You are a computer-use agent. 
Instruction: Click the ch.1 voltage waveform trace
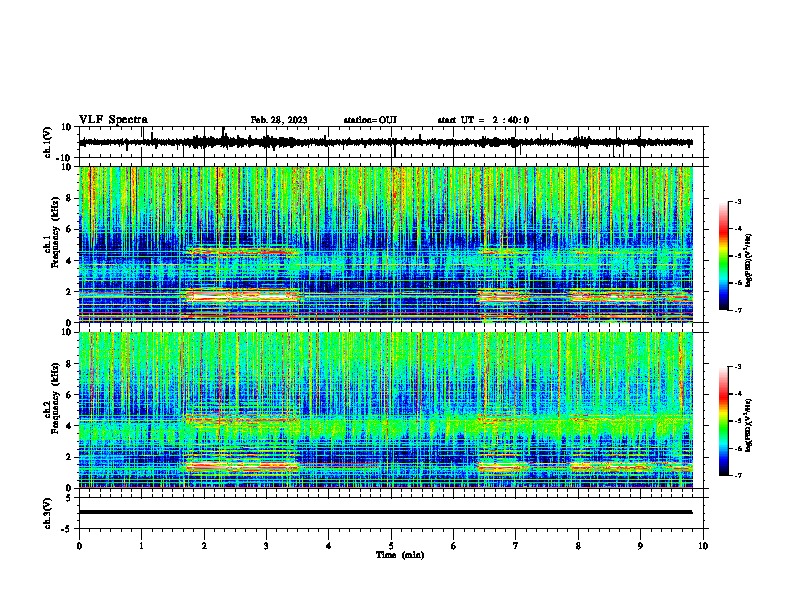(385, 142)
